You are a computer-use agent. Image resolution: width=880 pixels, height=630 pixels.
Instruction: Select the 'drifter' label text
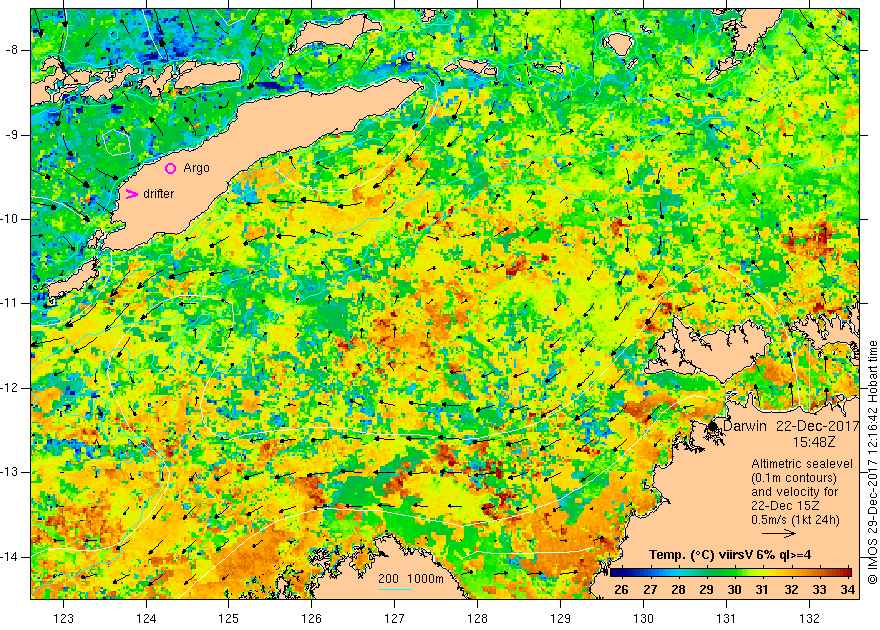(158, 194)
